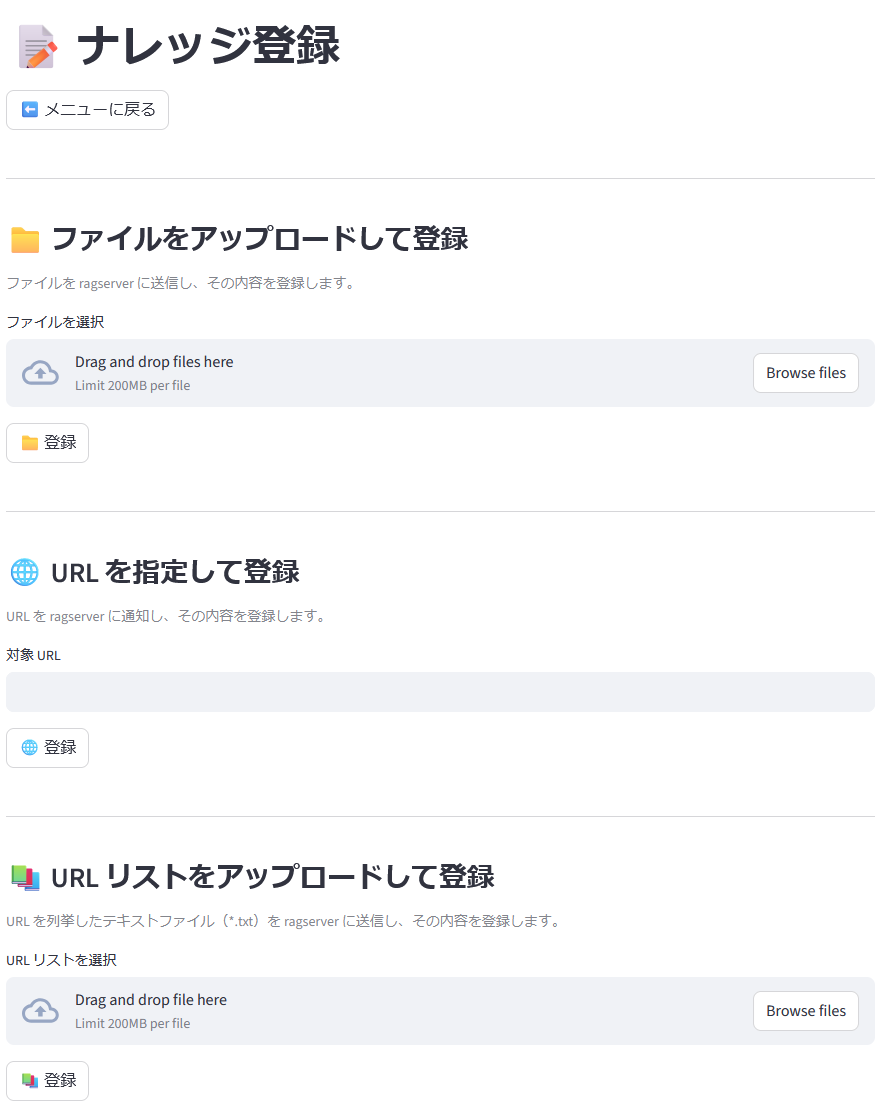Click the small globe icon inside the 登録 button
The image size is (885, 1110).
point(30,748)
